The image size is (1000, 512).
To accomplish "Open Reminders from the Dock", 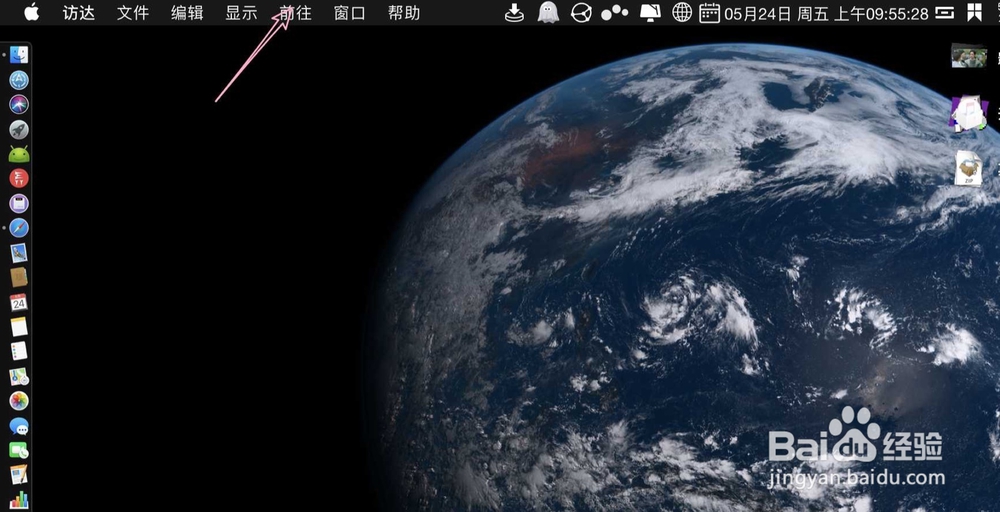I will [x=19, y=351].
